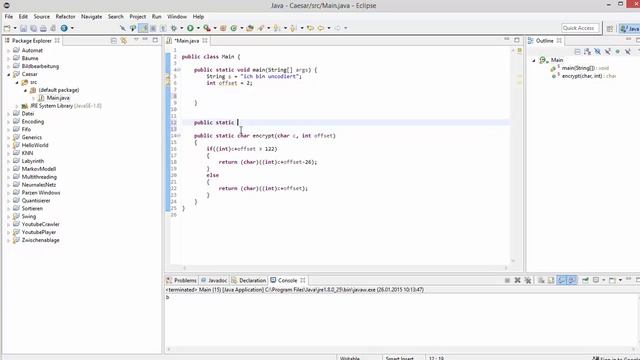The height and width of the screenshot is (360, 640).
Task: Expand the JRE System Library node
Action: 17,106
